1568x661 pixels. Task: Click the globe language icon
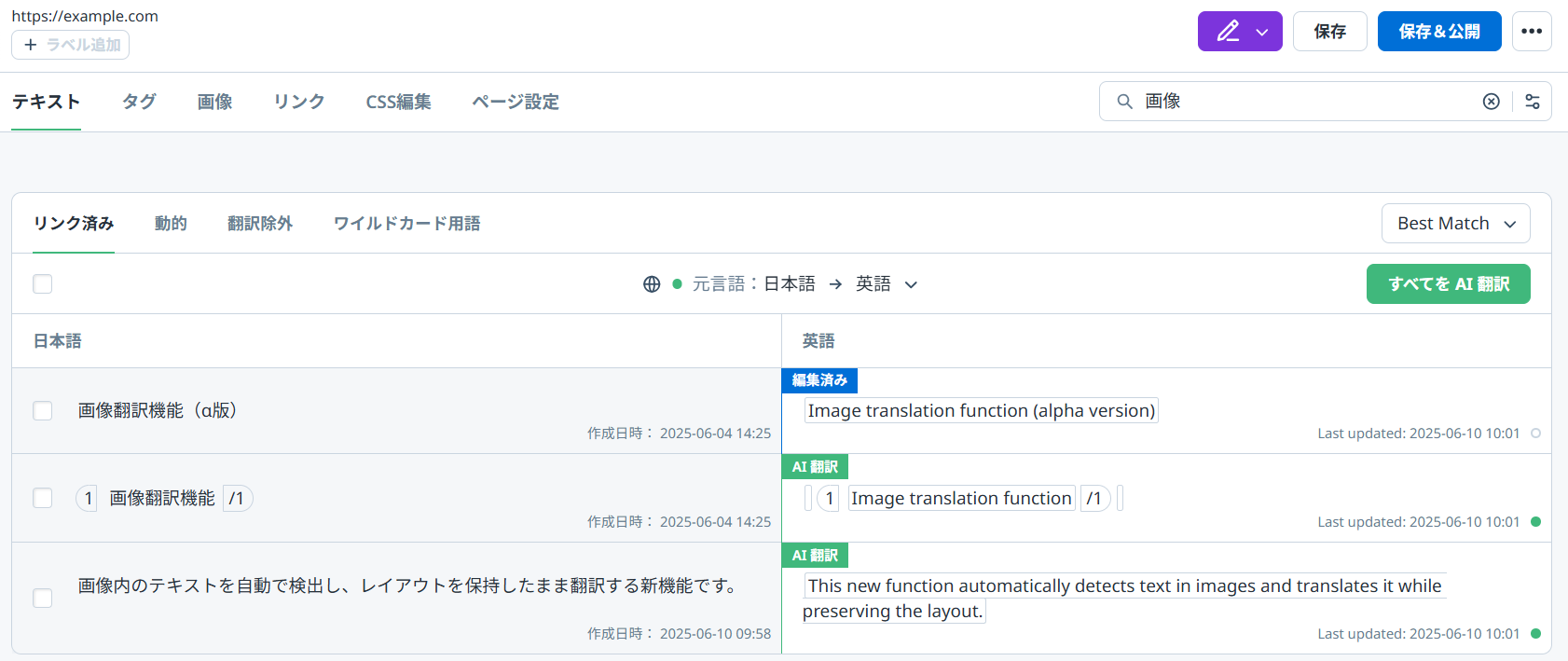tap(652, 284)
